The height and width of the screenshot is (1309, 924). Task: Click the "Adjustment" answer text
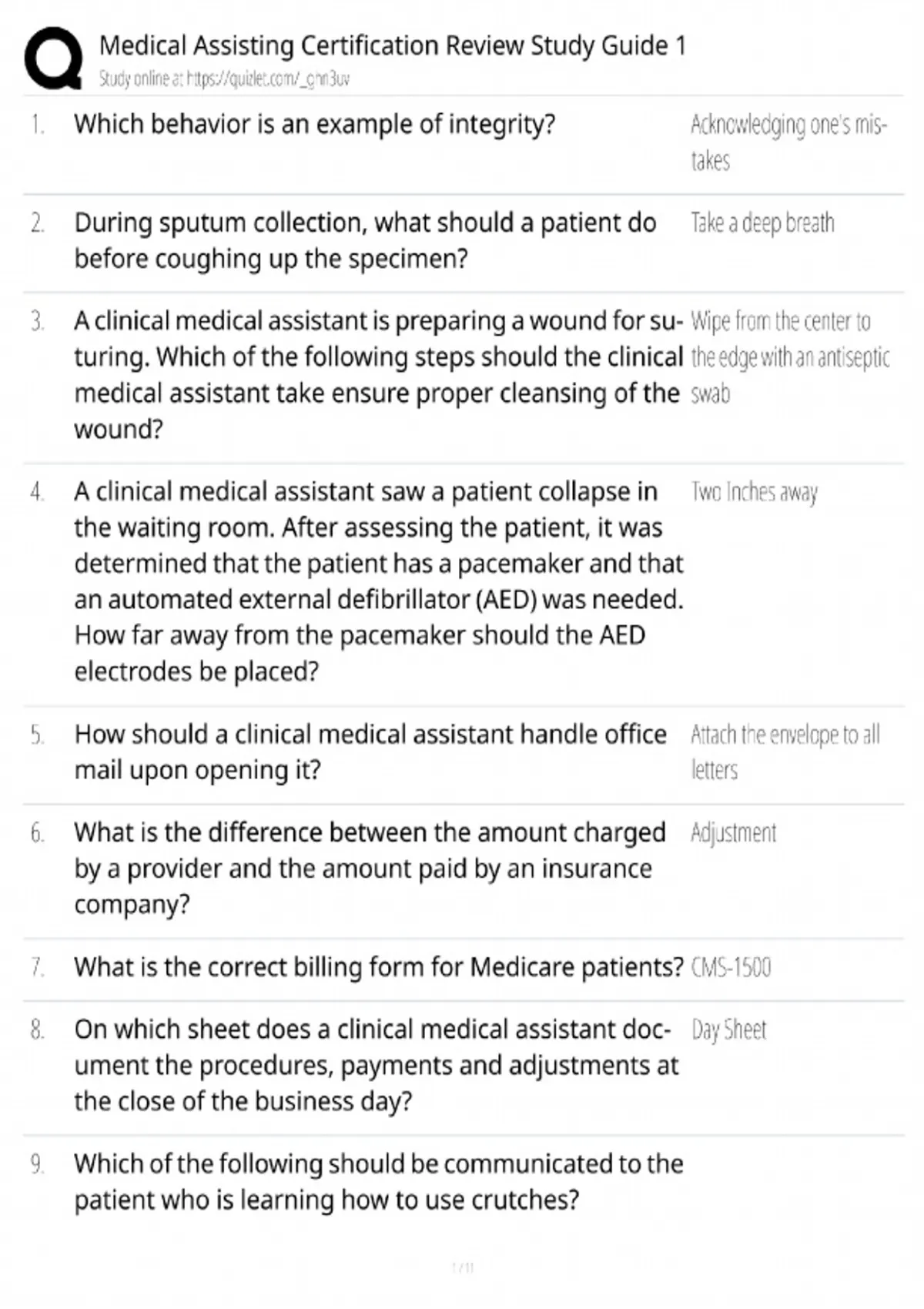click(733, 833)
